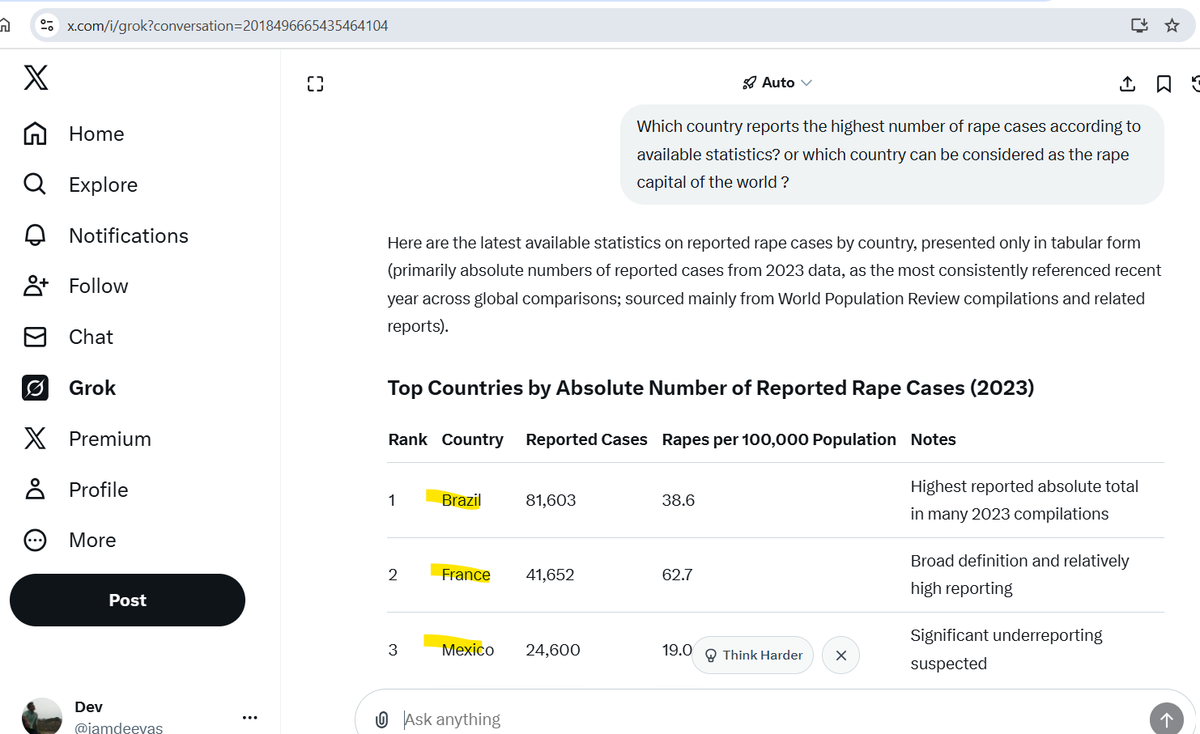
Task: Dismiss the Think Harder suggestion with X
Action: (x=841, y=655)
